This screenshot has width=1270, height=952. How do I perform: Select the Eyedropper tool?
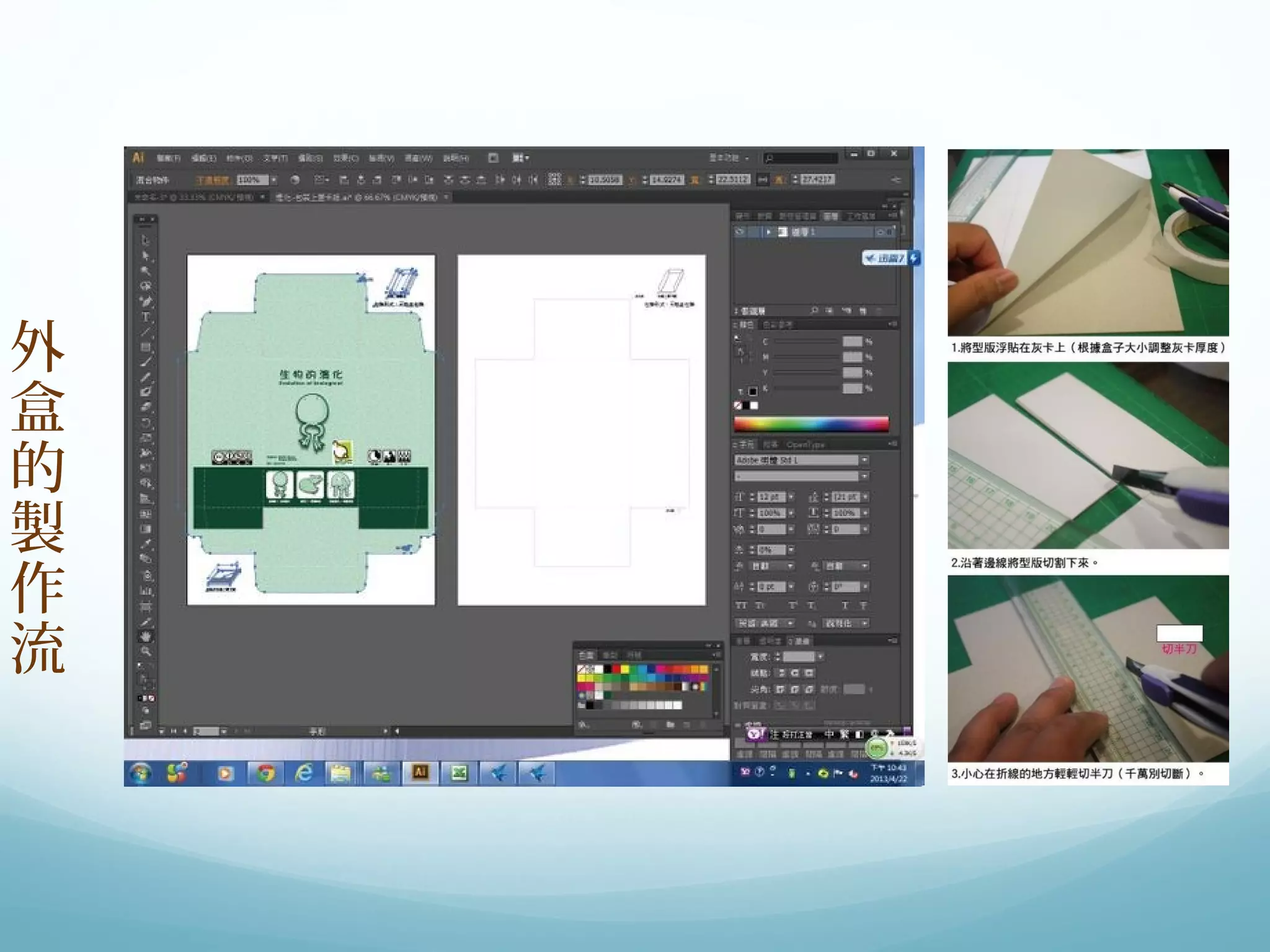[146, 544]
